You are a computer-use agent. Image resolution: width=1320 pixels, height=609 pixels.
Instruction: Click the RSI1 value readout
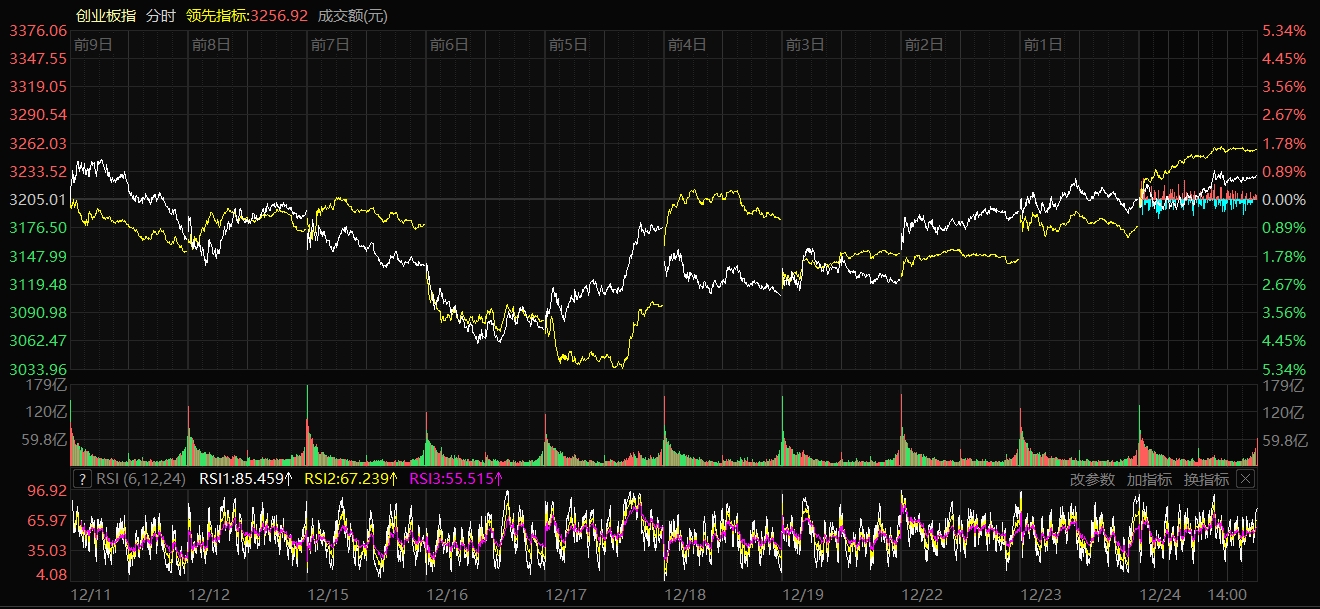coord(246,479)
